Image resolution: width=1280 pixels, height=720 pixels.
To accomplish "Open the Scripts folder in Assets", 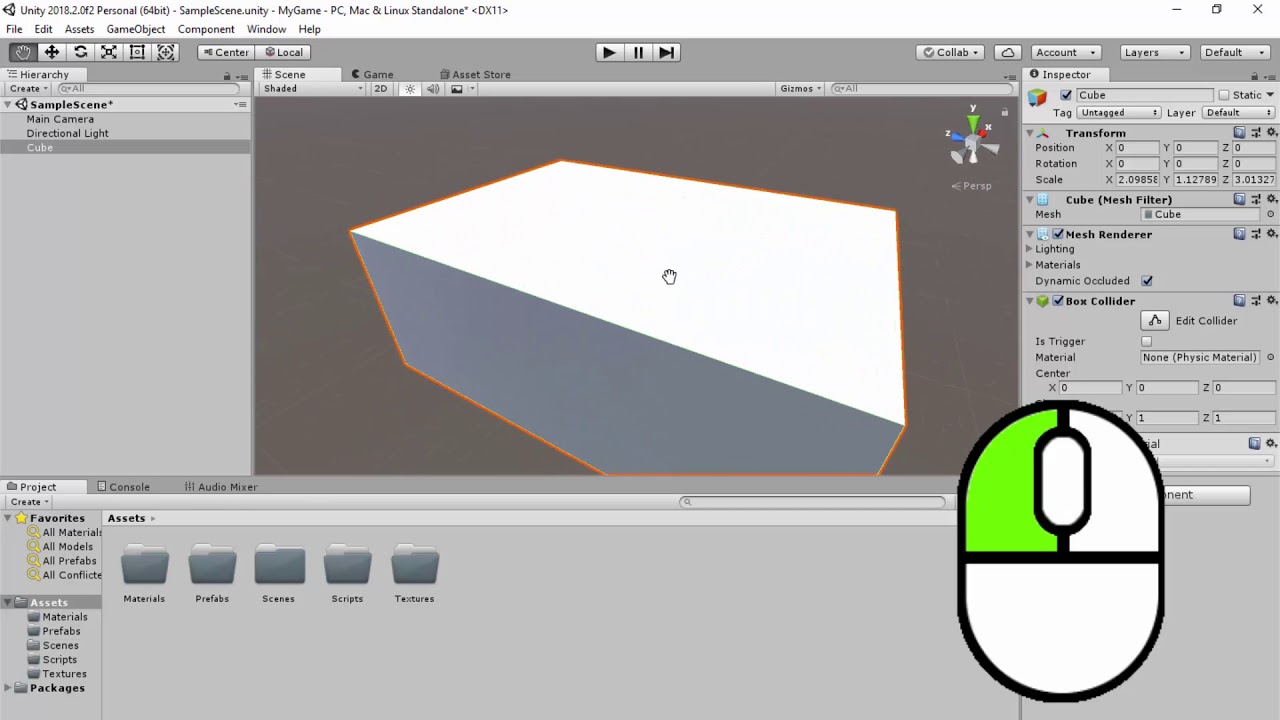I will [x=347, y=567].
